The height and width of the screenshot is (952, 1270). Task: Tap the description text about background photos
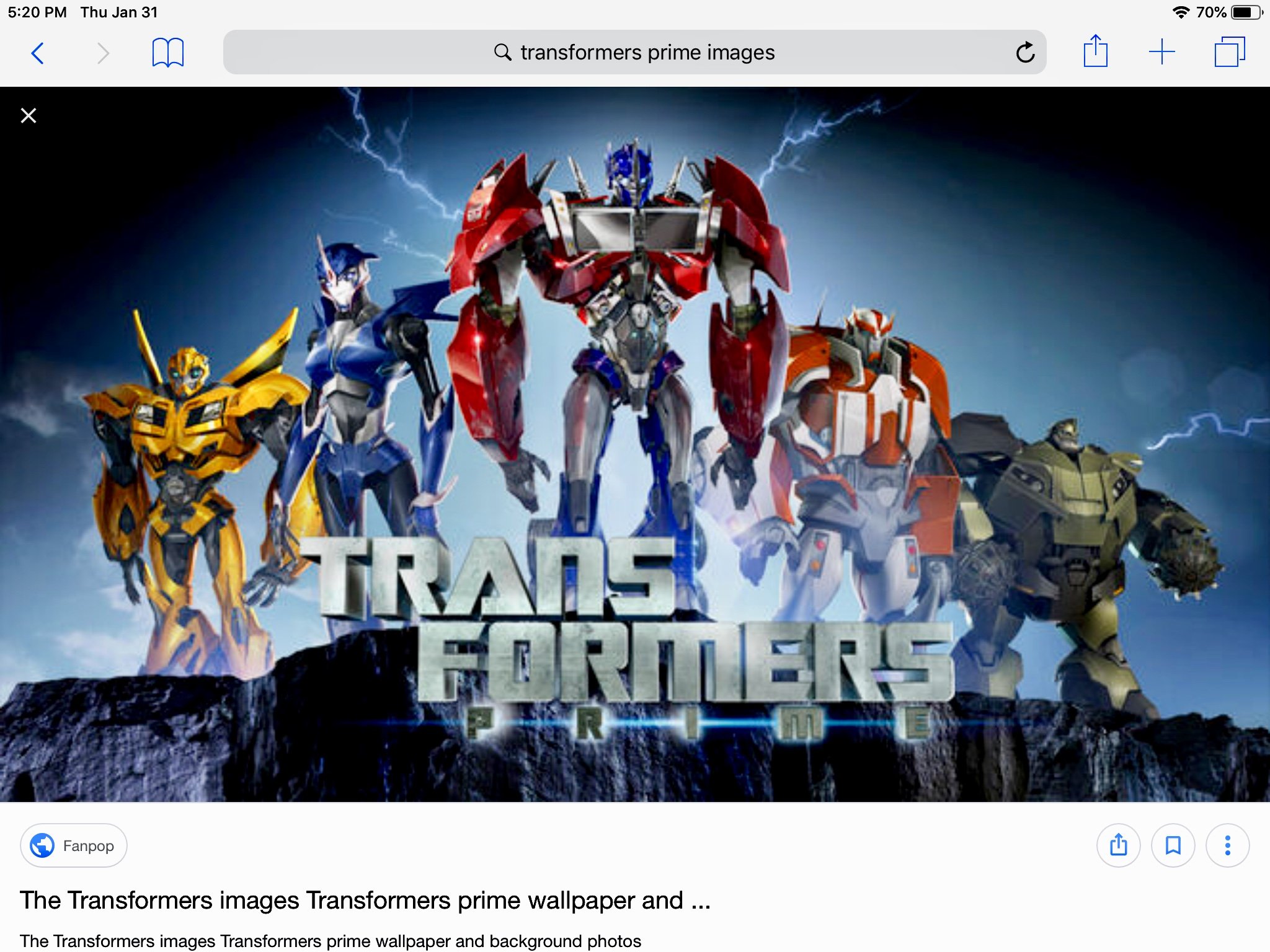click(x=330, y=941)
